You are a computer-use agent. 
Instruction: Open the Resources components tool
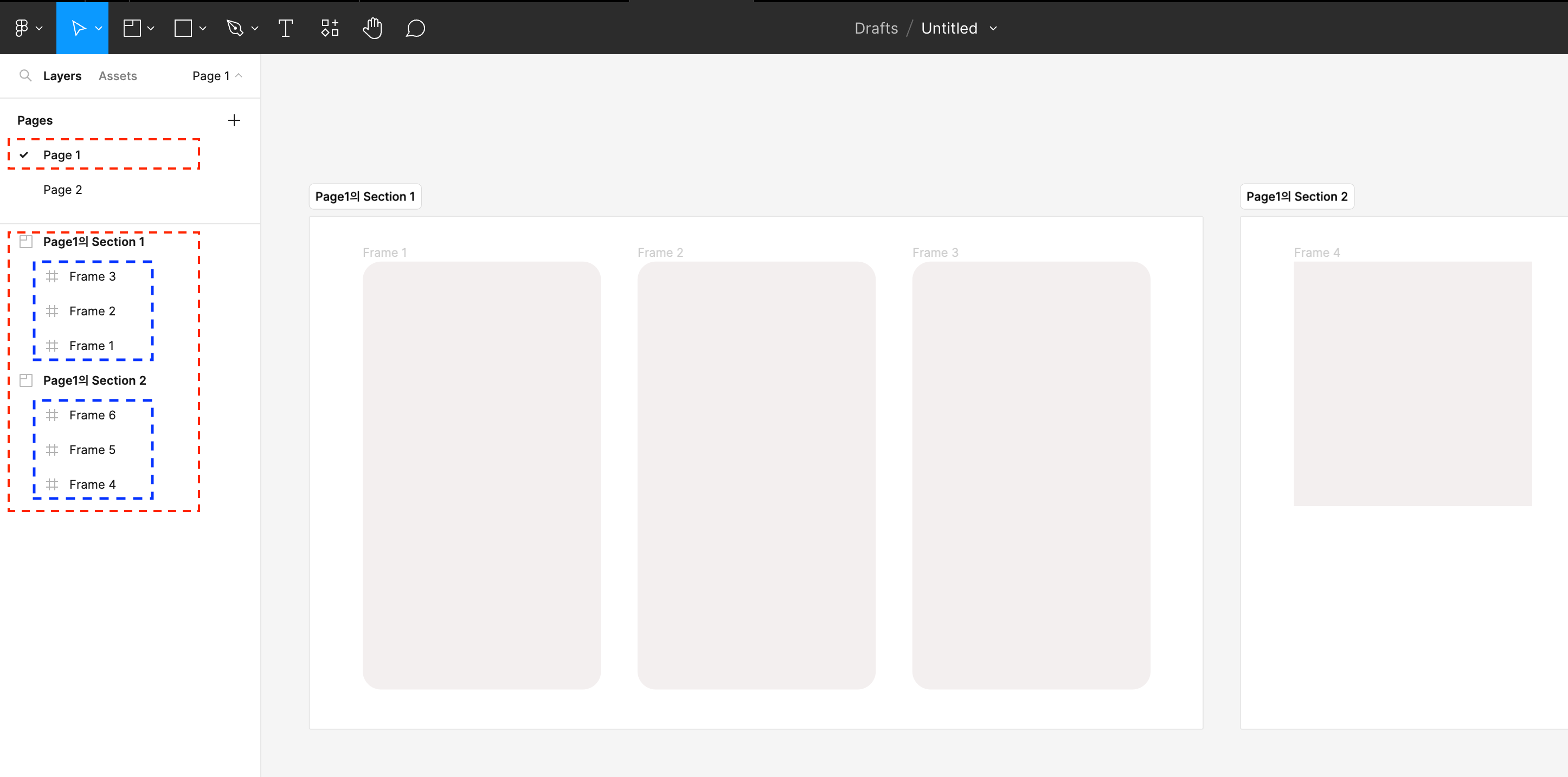(x=329, y=28)
